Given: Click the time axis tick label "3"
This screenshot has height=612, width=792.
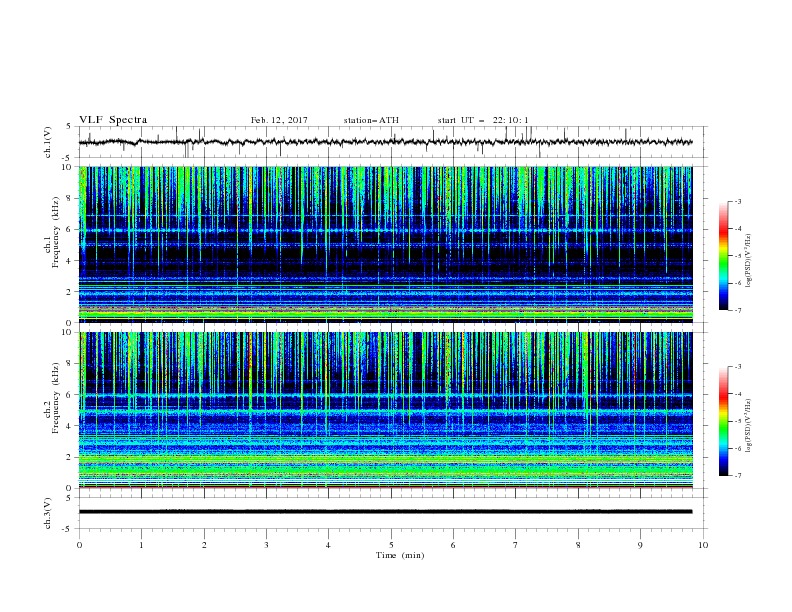Looking at the screenshot, I should [267, 545].
